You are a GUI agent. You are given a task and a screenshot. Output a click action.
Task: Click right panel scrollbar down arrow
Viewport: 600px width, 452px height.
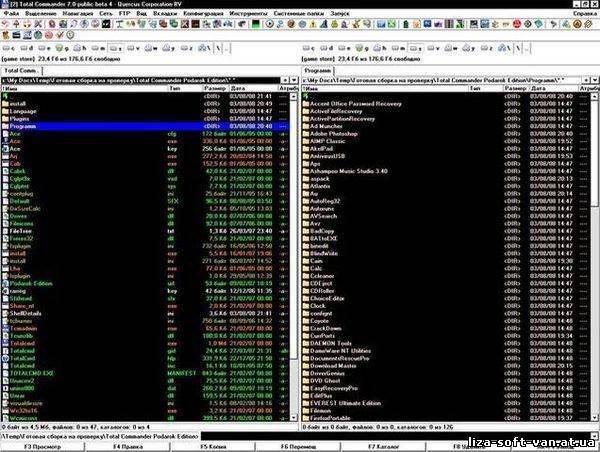point(595,418)
